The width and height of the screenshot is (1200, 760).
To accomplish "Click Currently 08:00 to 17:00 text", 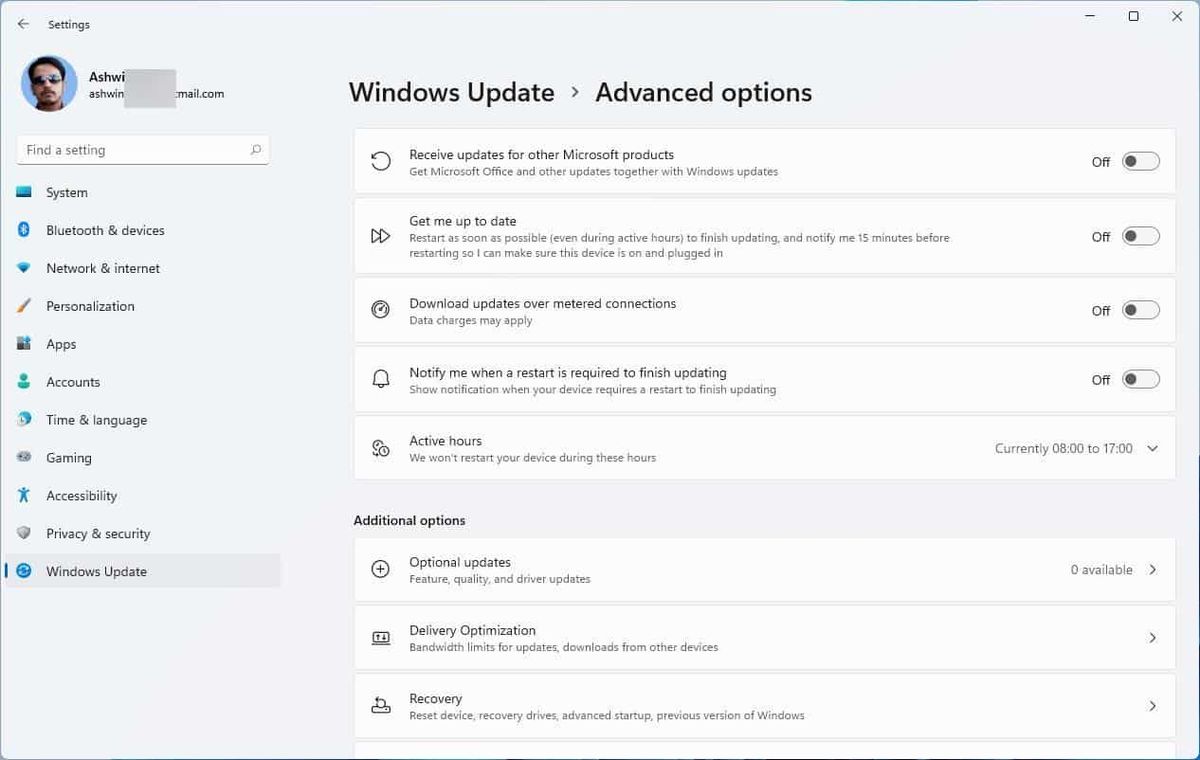I will click(1064, 449).
